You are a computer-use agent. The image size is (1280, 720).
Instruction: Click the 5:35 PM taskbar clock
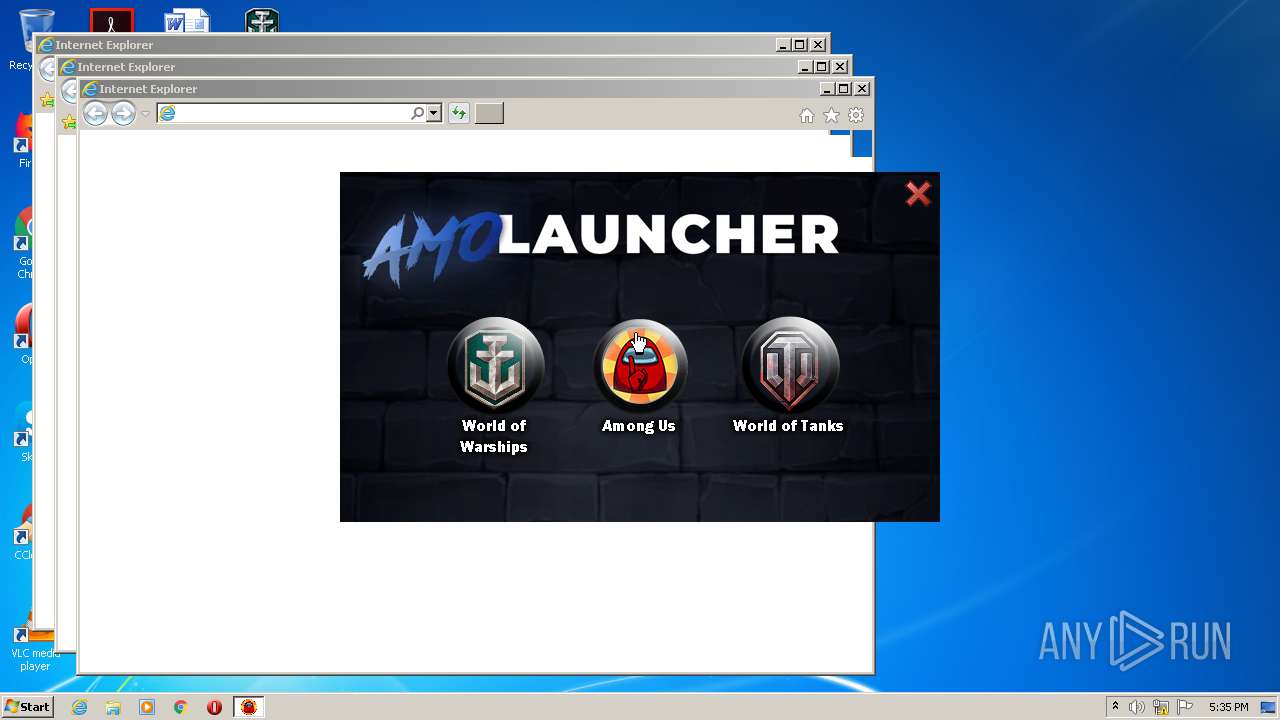click(1228, 707)
